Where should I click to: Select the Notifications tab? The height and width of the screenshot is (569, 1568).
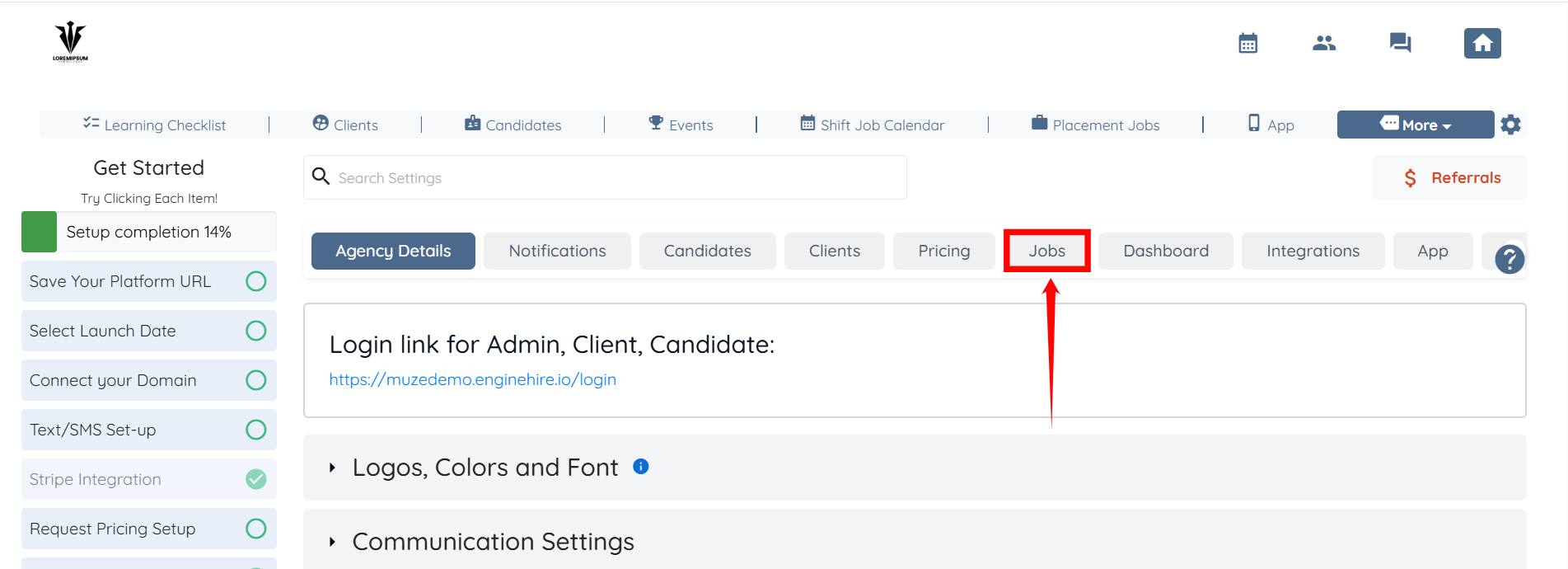pyautogui.click(x=557, y=251)
